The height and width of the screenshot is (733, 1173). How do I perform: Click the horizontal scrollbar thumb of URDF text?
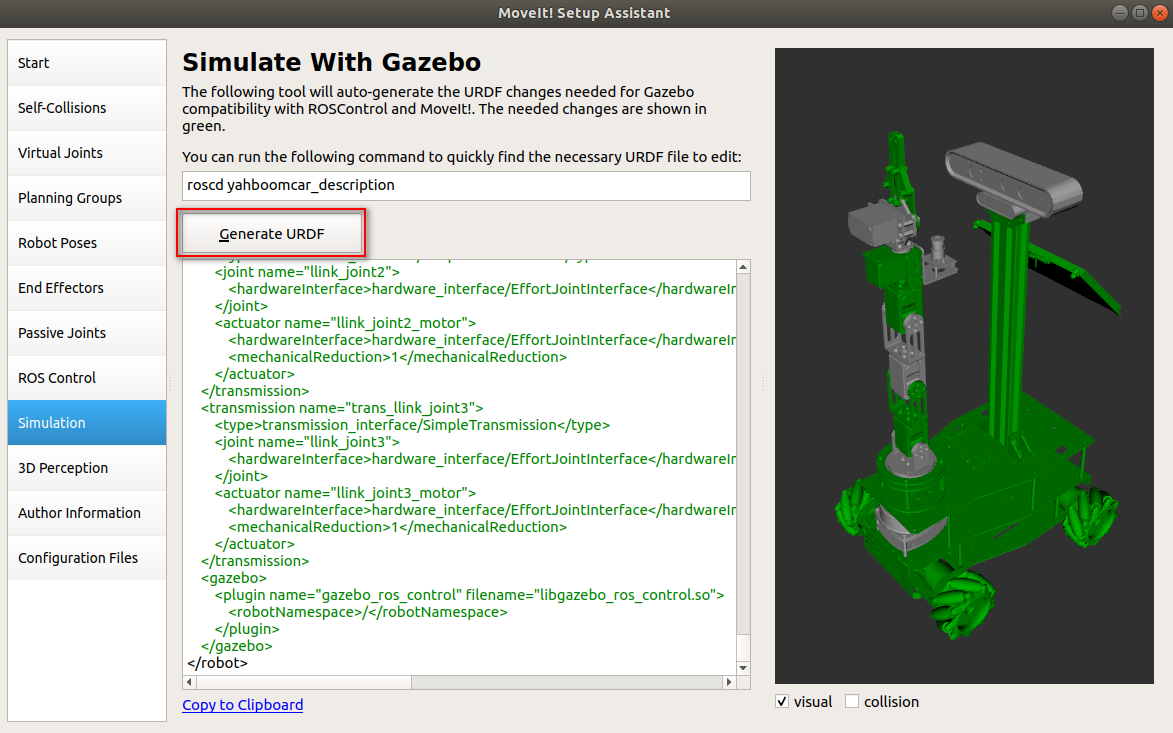304,682
